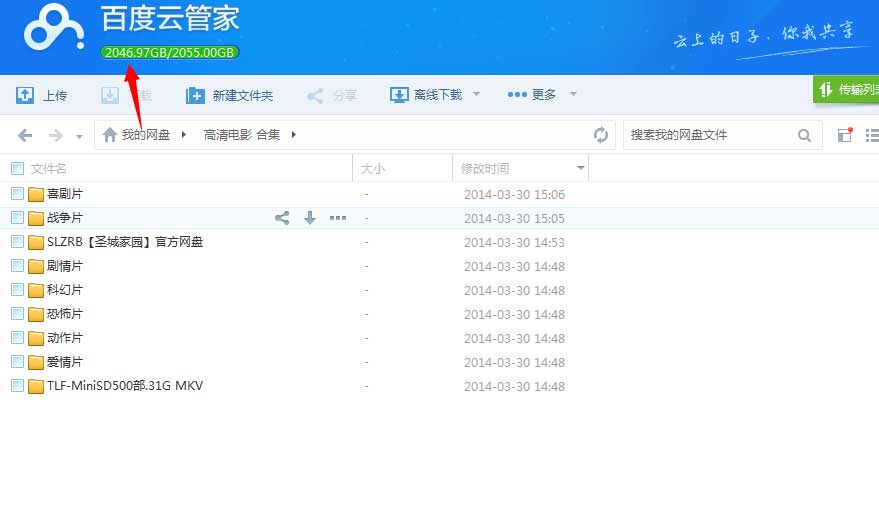Screen dimensions: 879x517
Task: Open the 战争片 folder name
Action: (65, 218)
